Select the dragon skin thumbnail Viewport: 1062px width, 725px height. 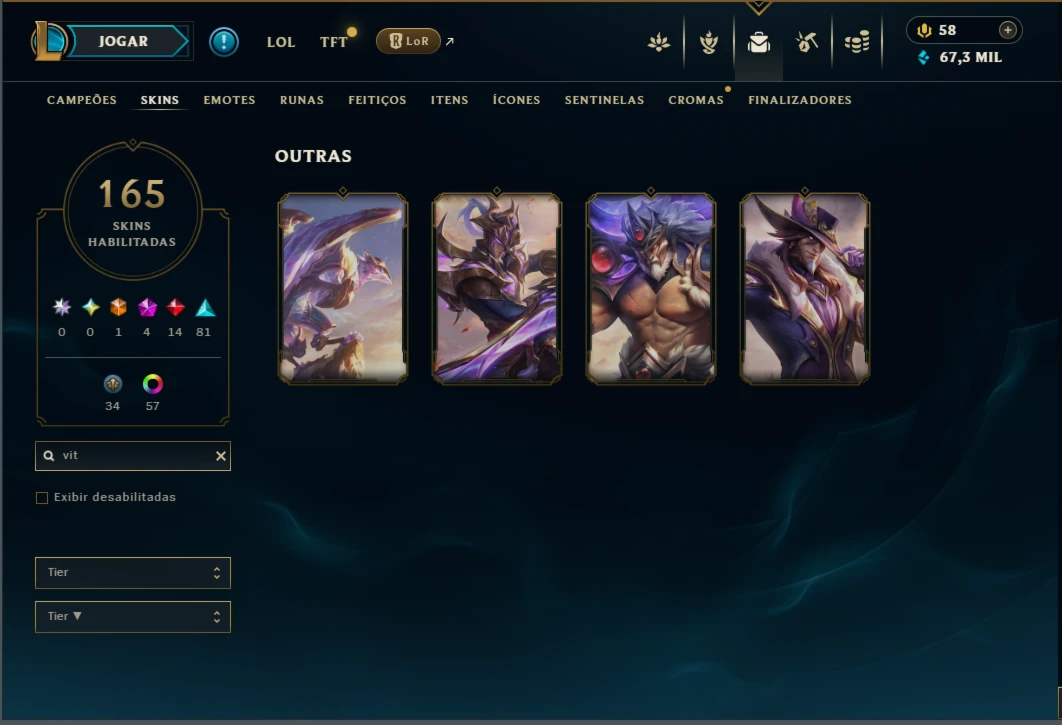(x=343, y=288)
